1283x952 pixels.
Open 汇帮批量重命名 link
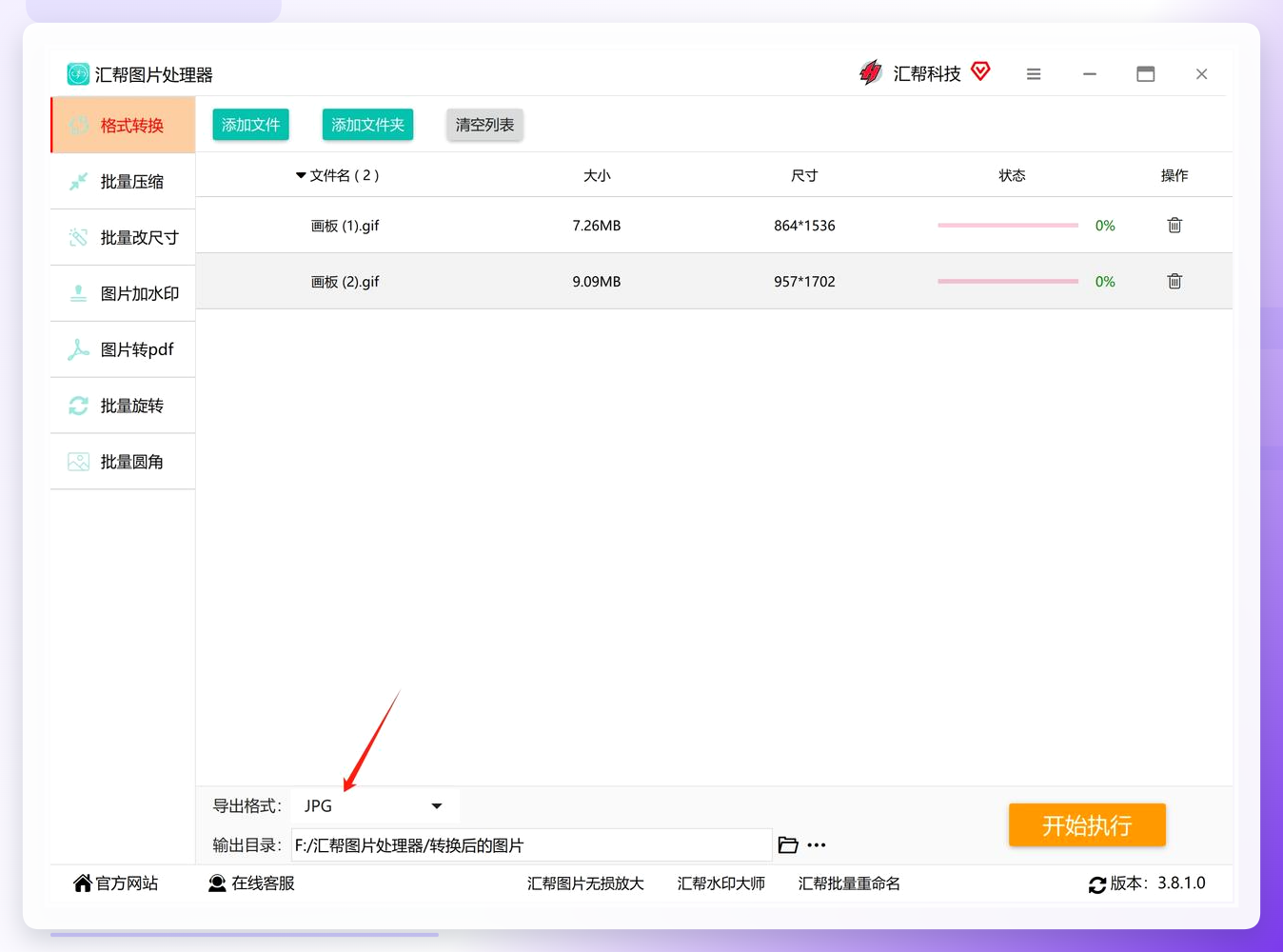849,883
